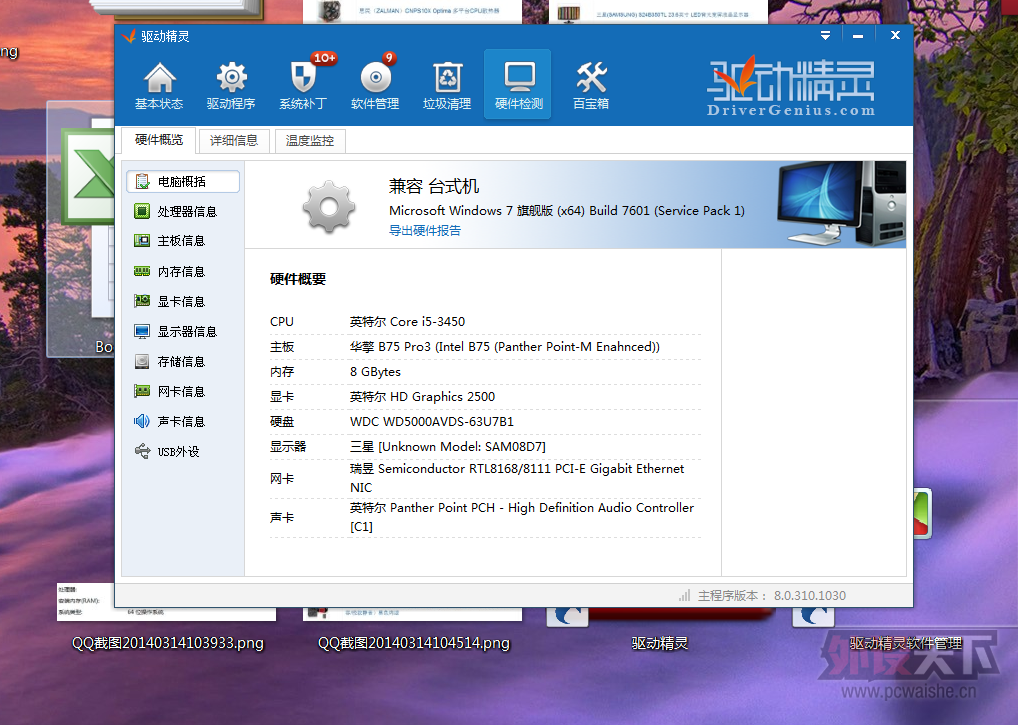
Task: Click the 兼容 台式机 heading
Action: point(434,187)
